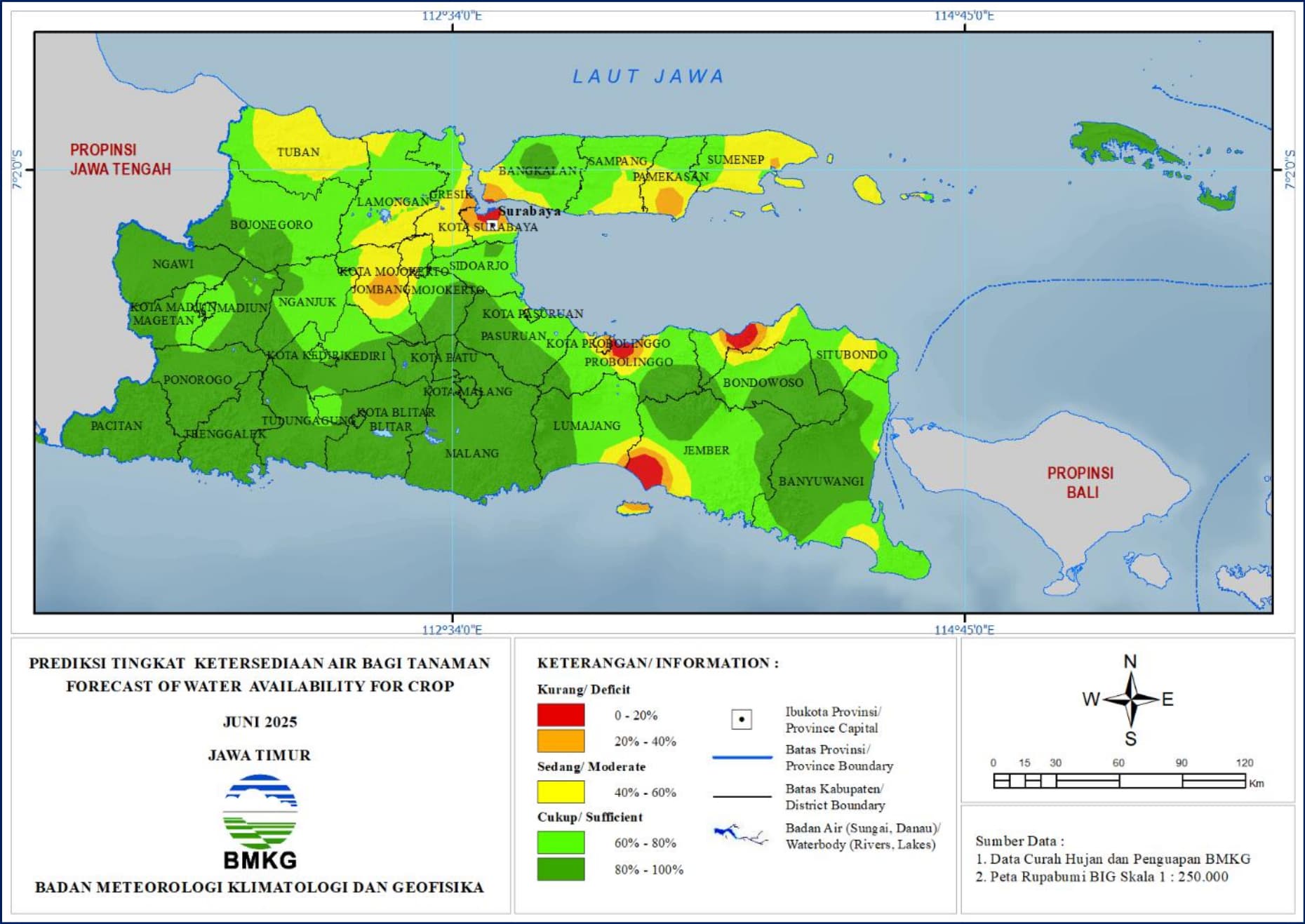1305x924 pixels.
Task: Select the yellow 40% - 60% swatch
Action: 561,792
